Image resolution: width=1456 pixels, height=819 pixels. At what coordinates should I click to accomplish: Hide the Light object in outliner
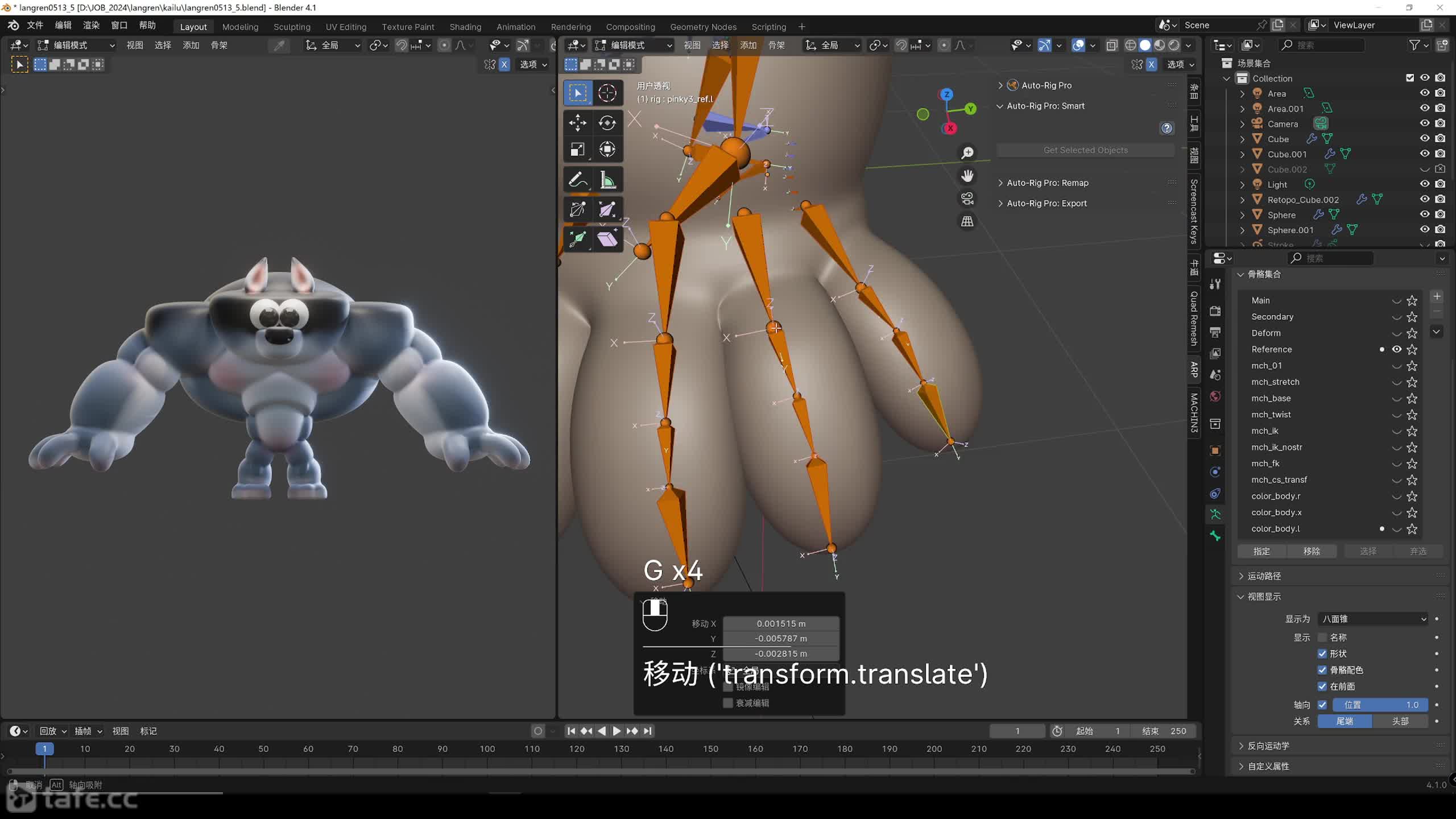tap(1424, 184)
